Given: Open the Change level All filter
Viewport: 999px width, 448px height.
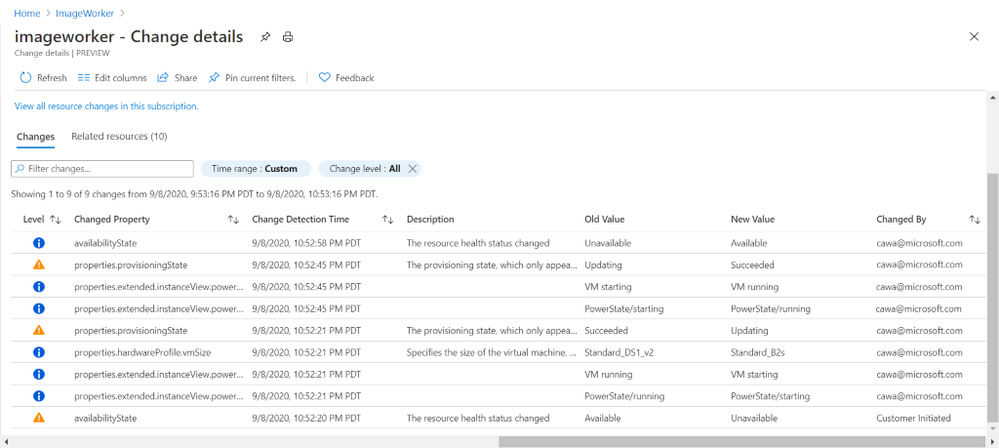Looking at the screenshot, I should (x=364, y=169).
